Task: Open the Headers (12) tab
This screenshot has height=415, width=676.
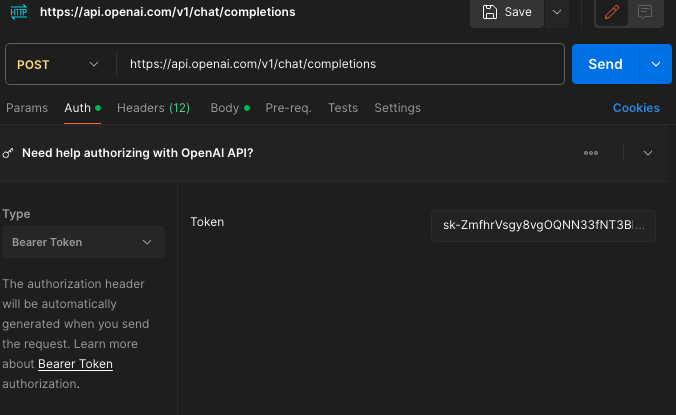Action: click(x=153, y=108)
